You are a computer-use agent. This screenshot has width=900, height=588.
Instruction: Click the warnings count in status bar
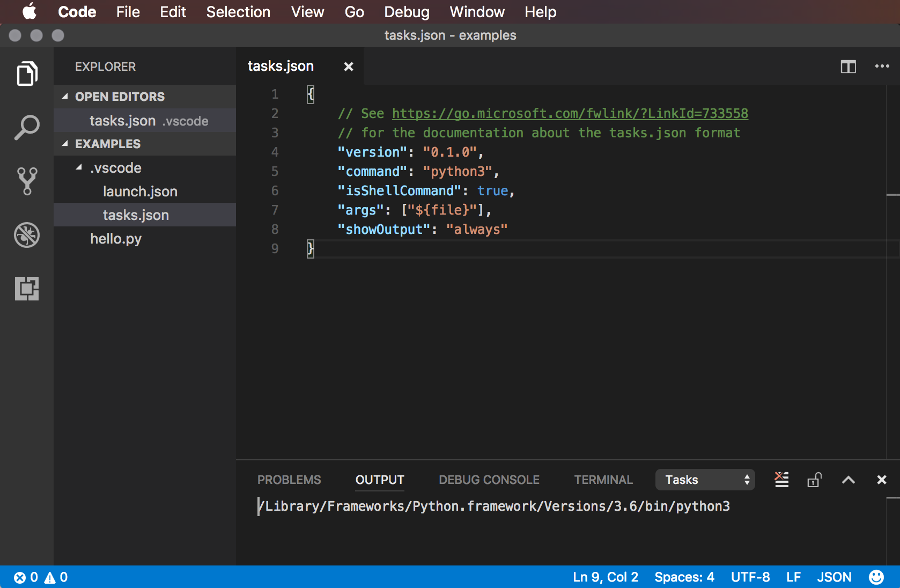tap(56, 577)
